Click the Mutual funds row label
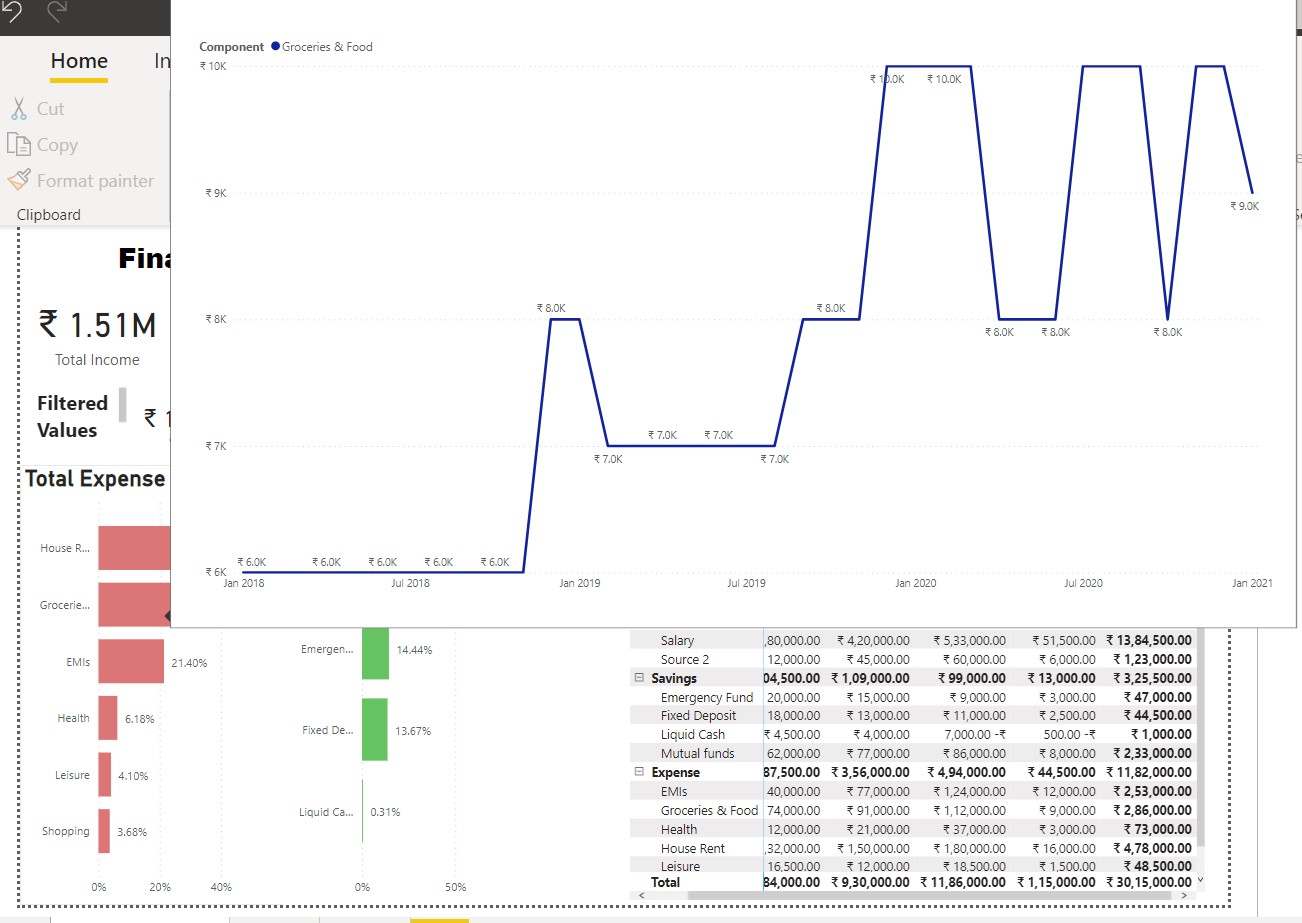Image resolution: width=1302 pixels, height=923 pixels. [x=697, y=753]
